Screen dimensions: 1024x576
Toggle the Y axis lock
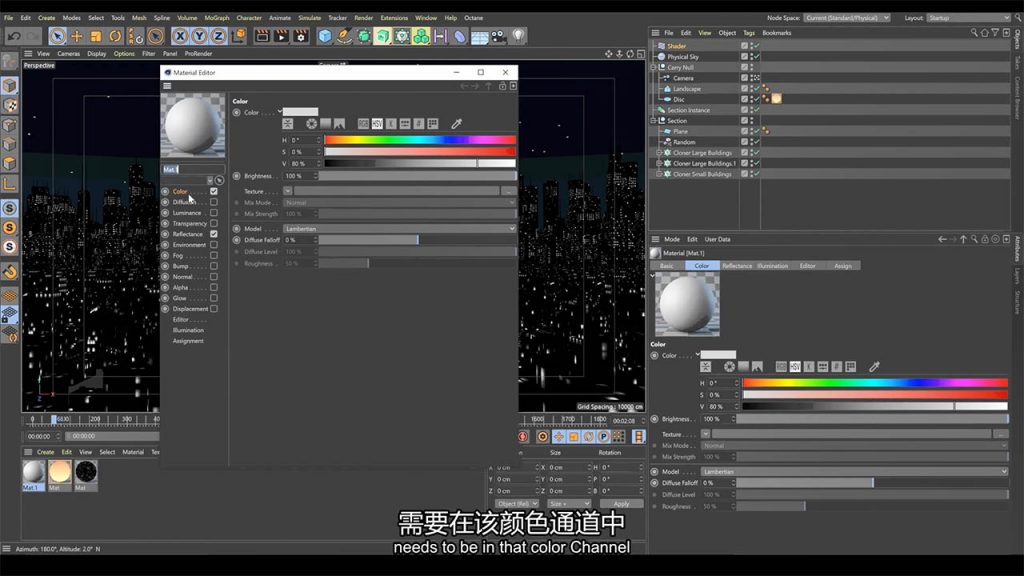click(199, 36)
